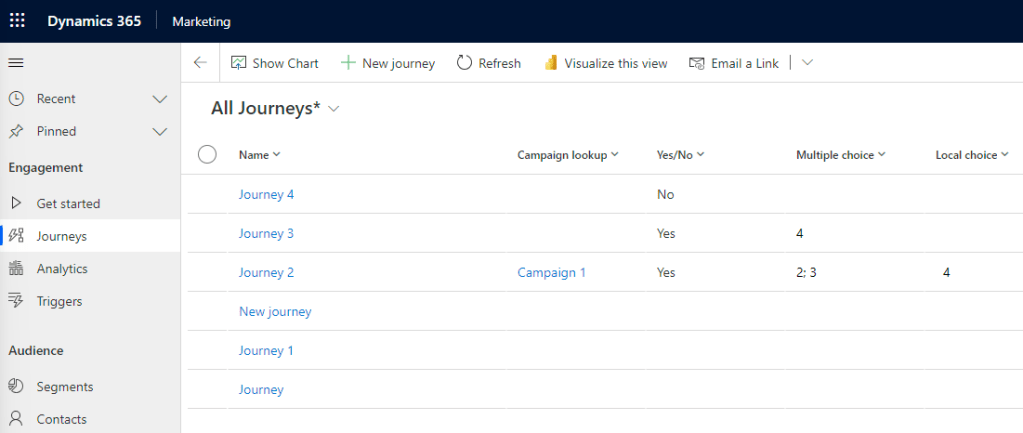
Task: Click Email a Link command label
Action: 744,63
